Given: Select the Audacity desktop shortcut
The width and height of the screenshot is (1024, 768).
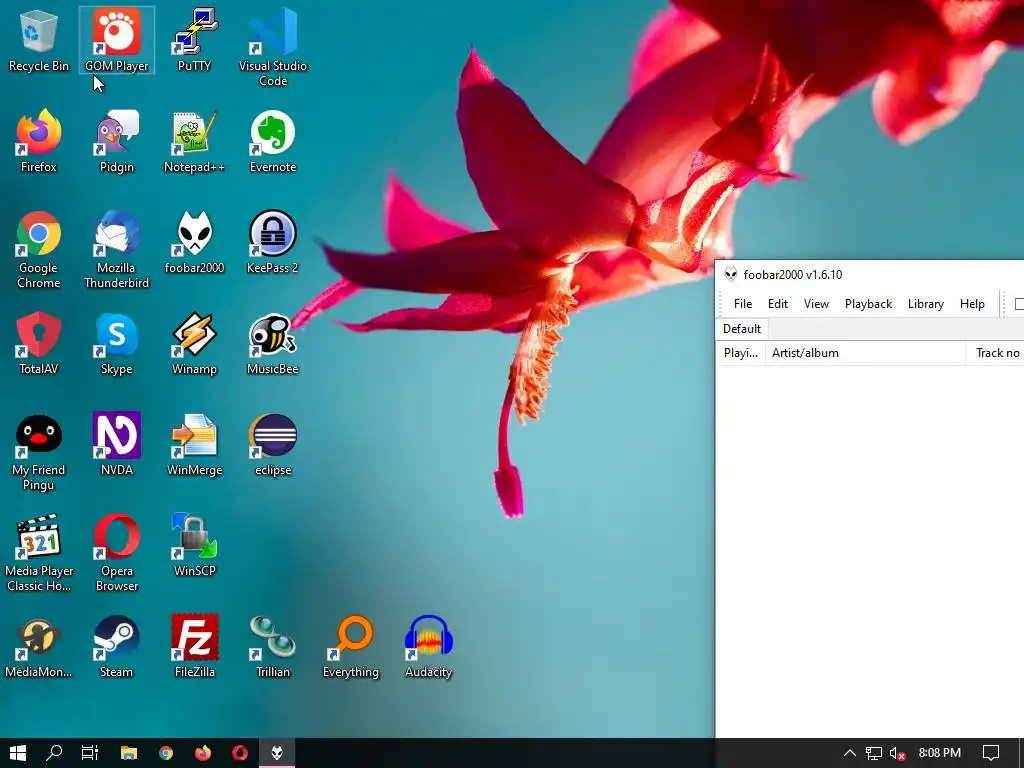Looking at the screenshot, I should tap(428, 647).
